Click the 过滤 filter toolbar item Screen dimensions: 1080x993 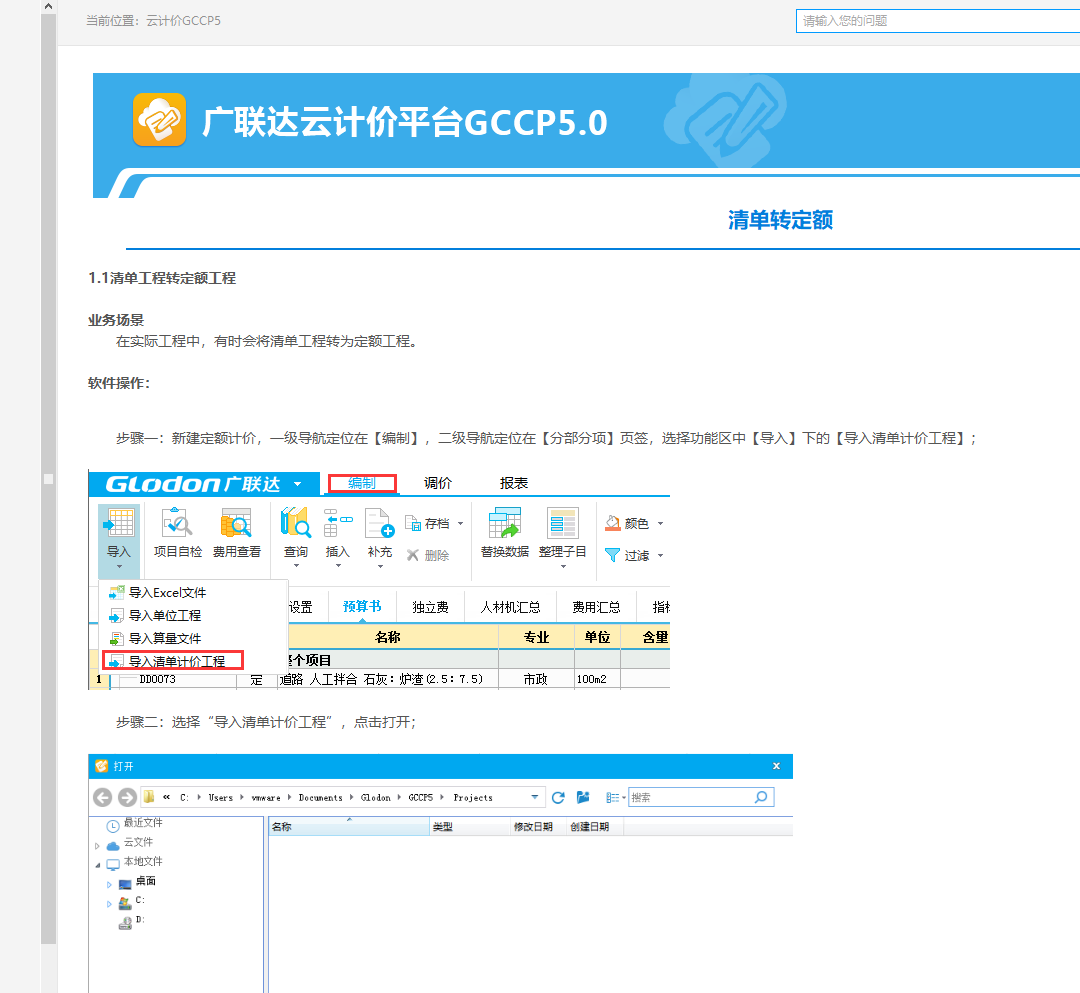coord(627,555)
